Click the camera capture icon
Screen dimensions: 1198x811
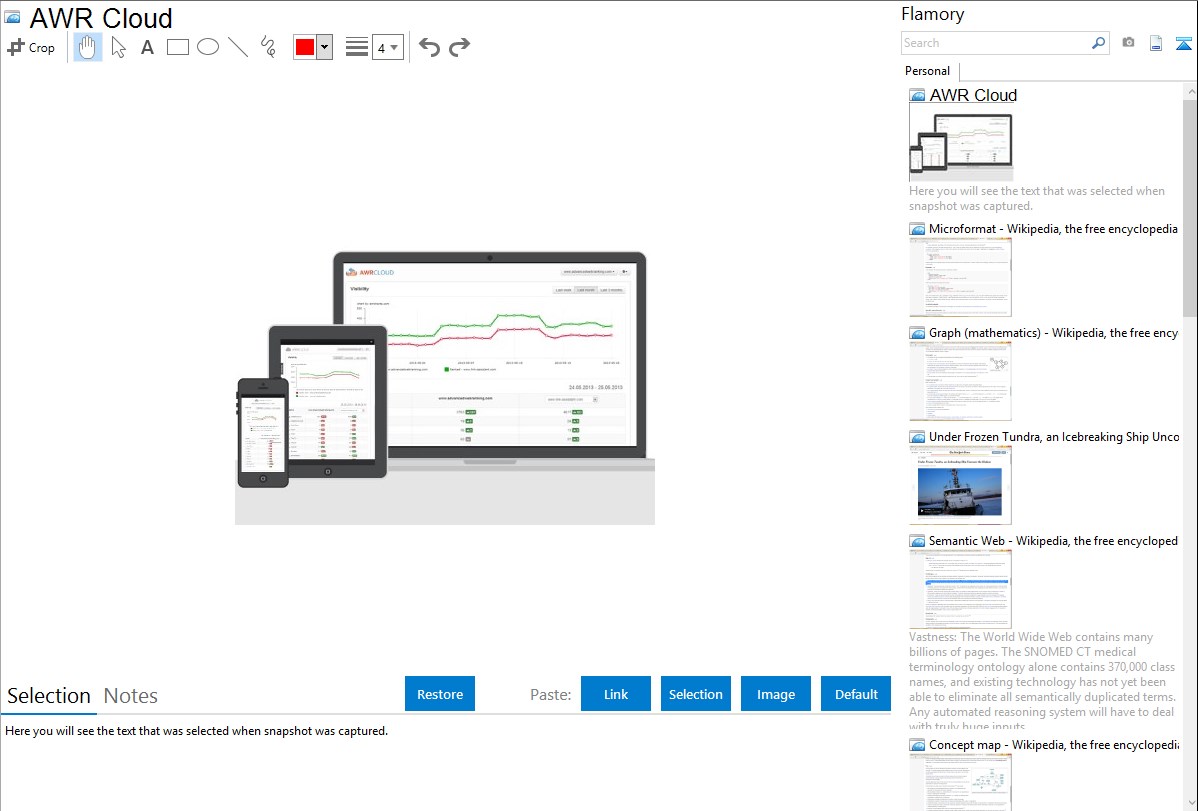tap(1128, 43)
